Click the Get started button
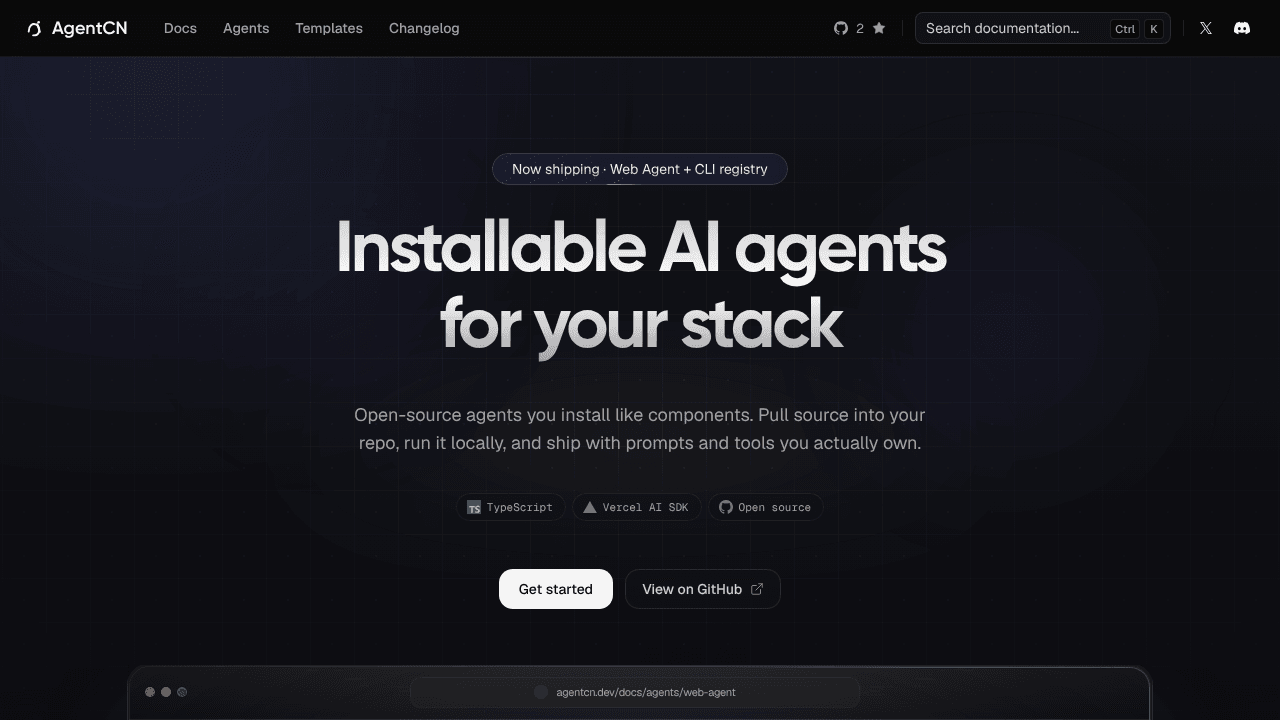 (x=556, y=589)
